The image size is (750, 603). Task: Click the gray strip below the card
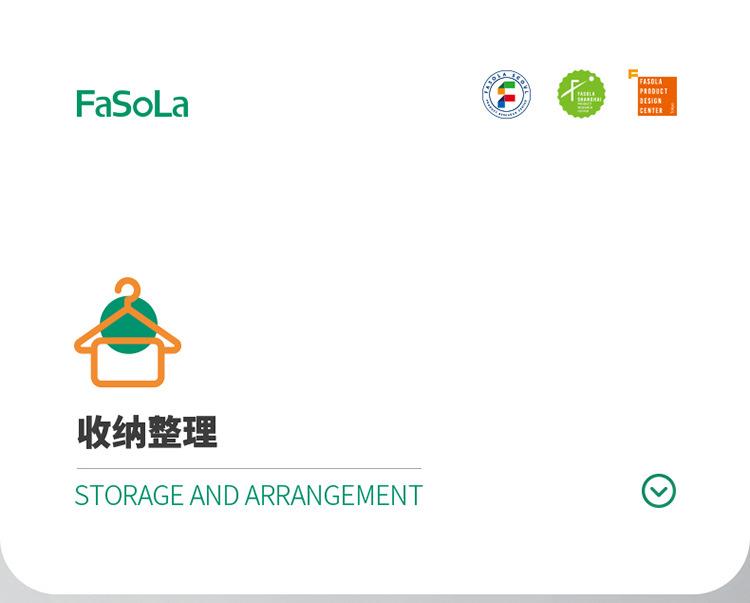(x=375, y=599)
